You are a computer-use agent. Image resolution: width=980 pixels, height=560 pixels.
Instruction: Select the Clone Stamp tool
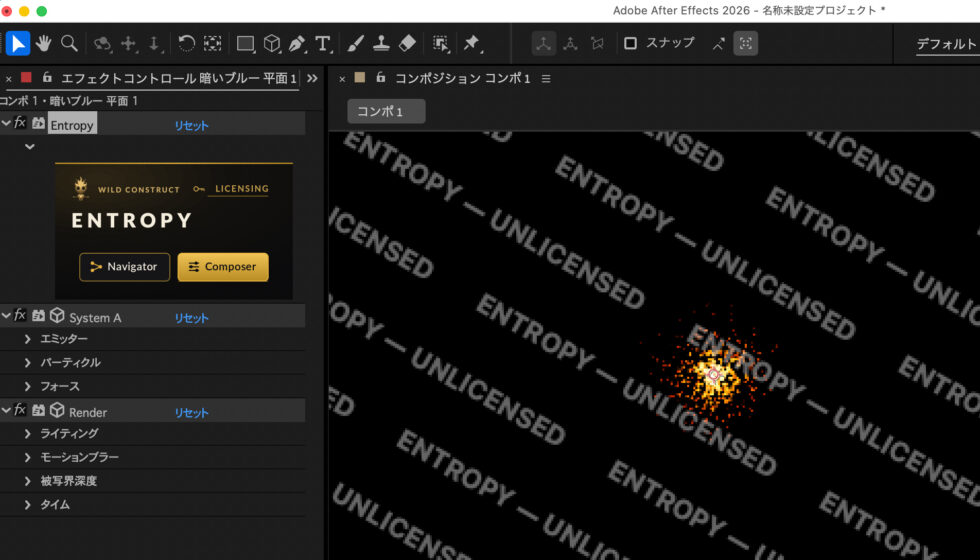pyautogui.click(x=381, y=43)
